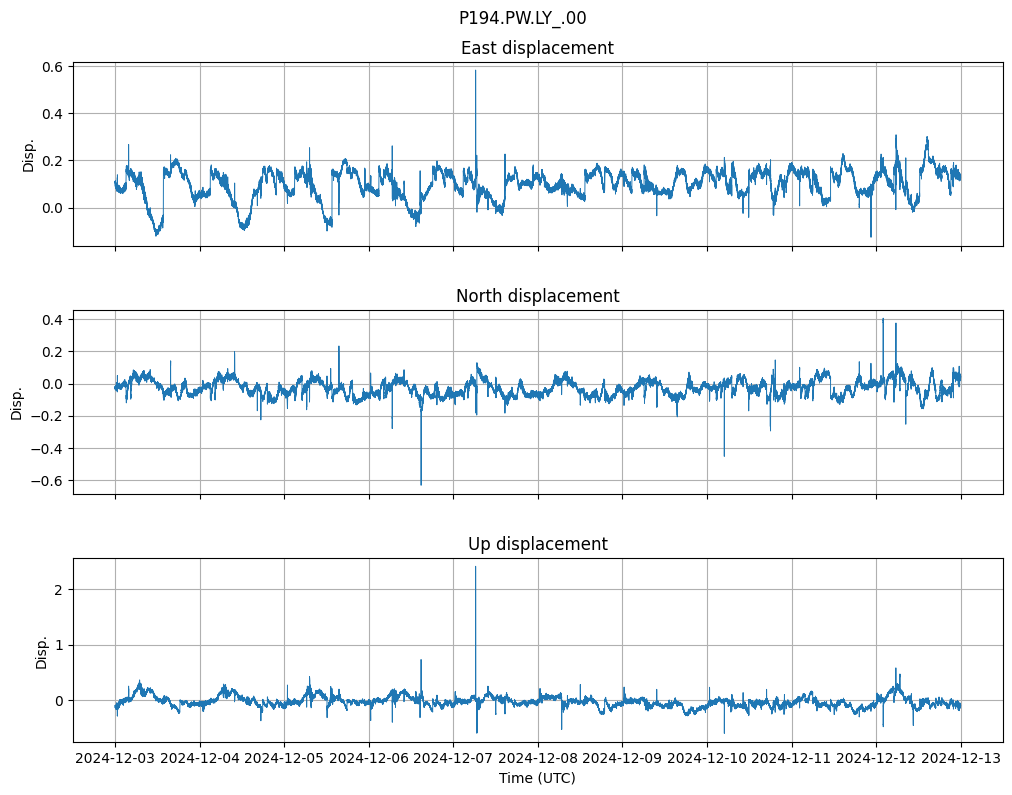Select the 2024-12-03 date tick label
Viewport: 1012px width, 795px height.
click(x=115, y=758)
